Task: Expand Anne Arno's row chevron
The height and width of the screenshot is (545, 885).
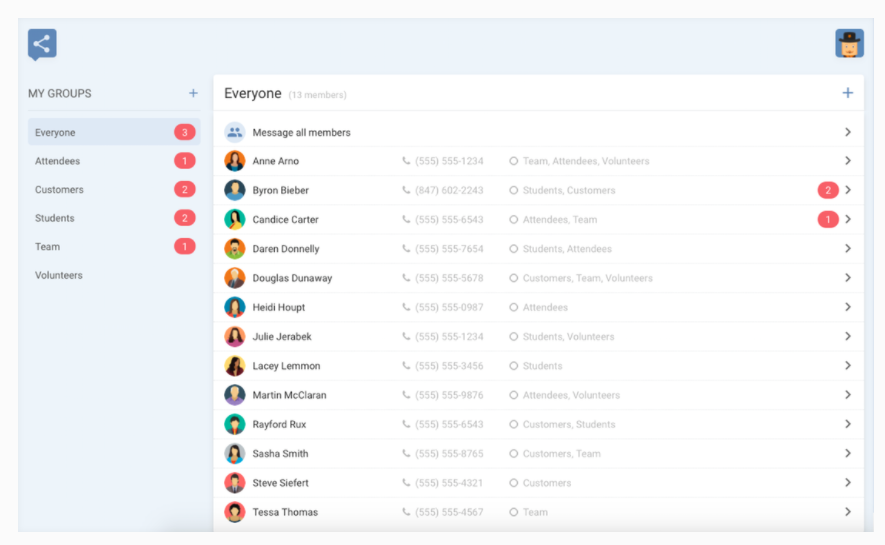Action: (848, 161)
